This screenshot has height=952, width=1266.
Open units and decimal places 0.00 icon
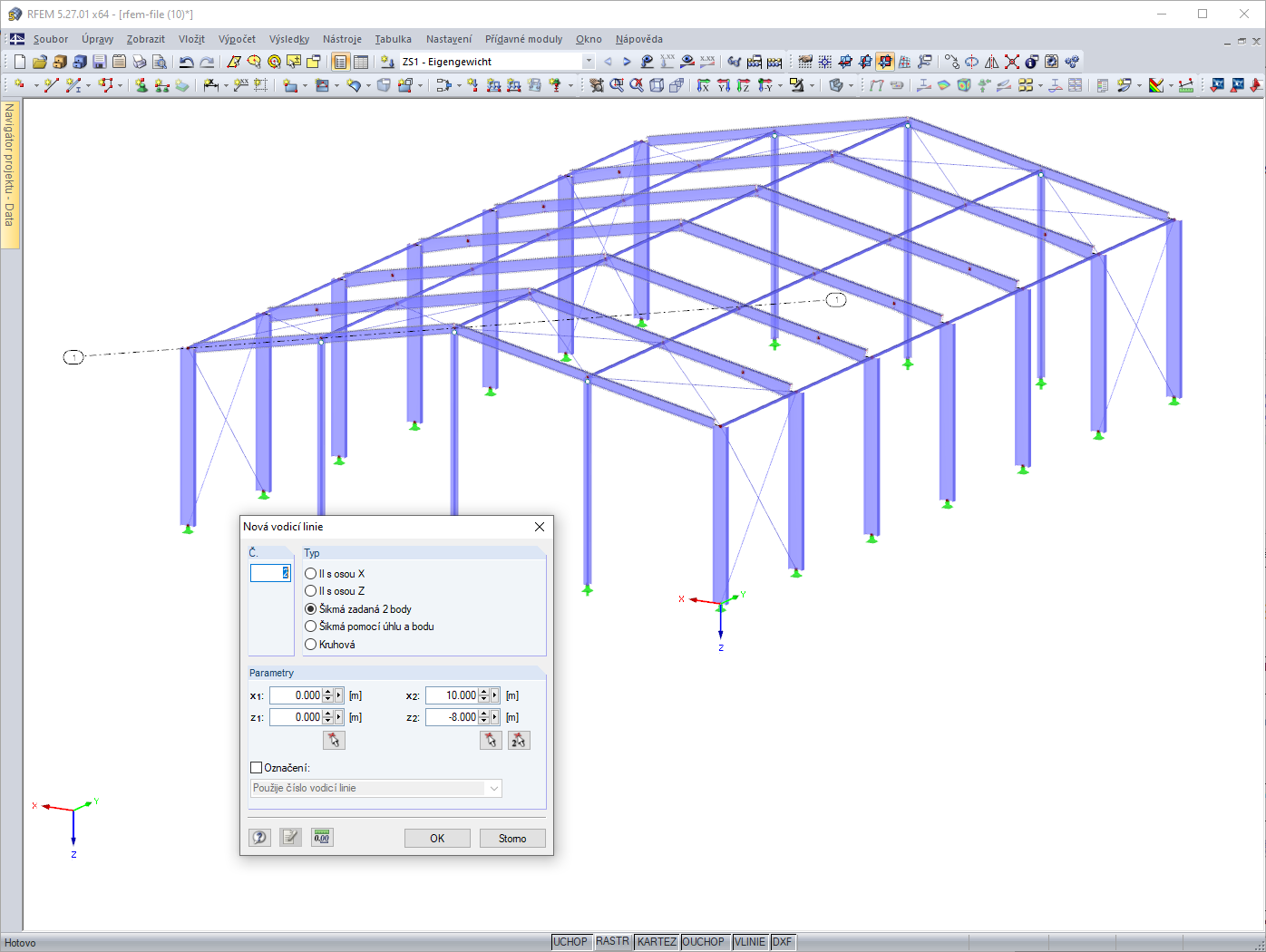[x=322, y=838]
